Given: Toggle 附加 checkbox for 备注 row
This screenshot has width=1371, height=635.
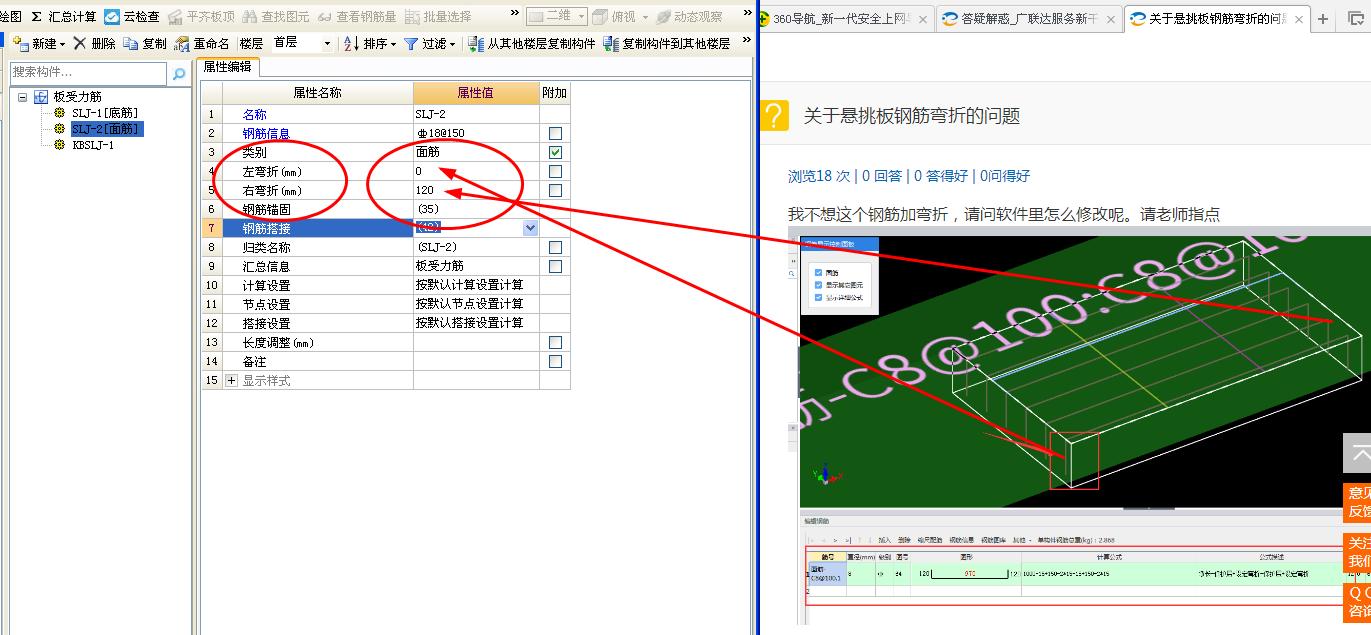Looking at the screenshot, I should 555,361.
